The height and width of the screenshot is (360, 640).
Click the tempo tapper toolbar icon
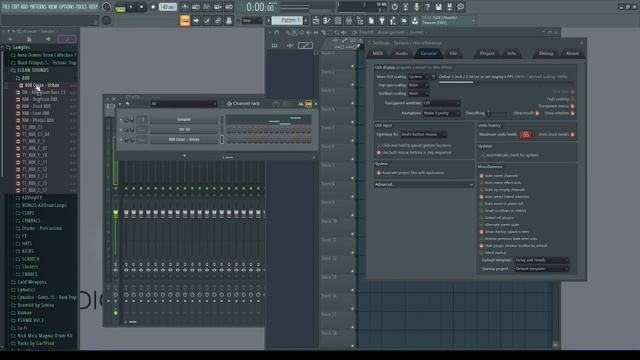pyautogui.click(x=393, y=20)
